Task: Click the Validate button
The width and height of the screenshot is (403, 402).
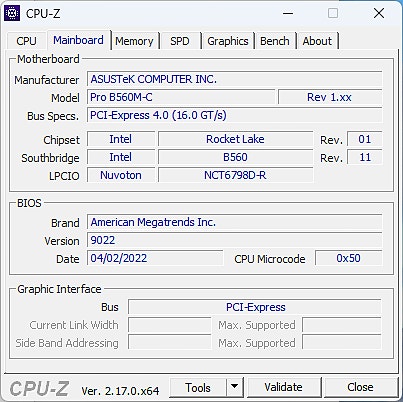Action: (x=284, y=387)
